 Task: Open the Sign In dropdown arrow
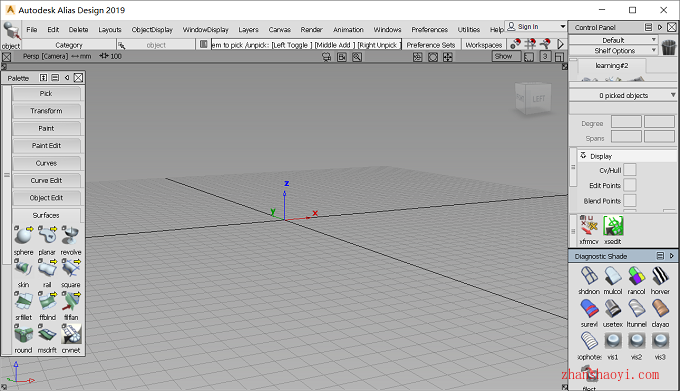click(563, 26)
